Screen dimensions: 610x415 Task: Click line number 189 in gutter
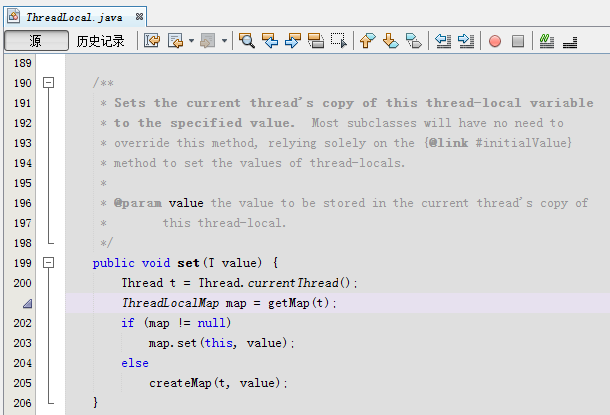point(23,63)
